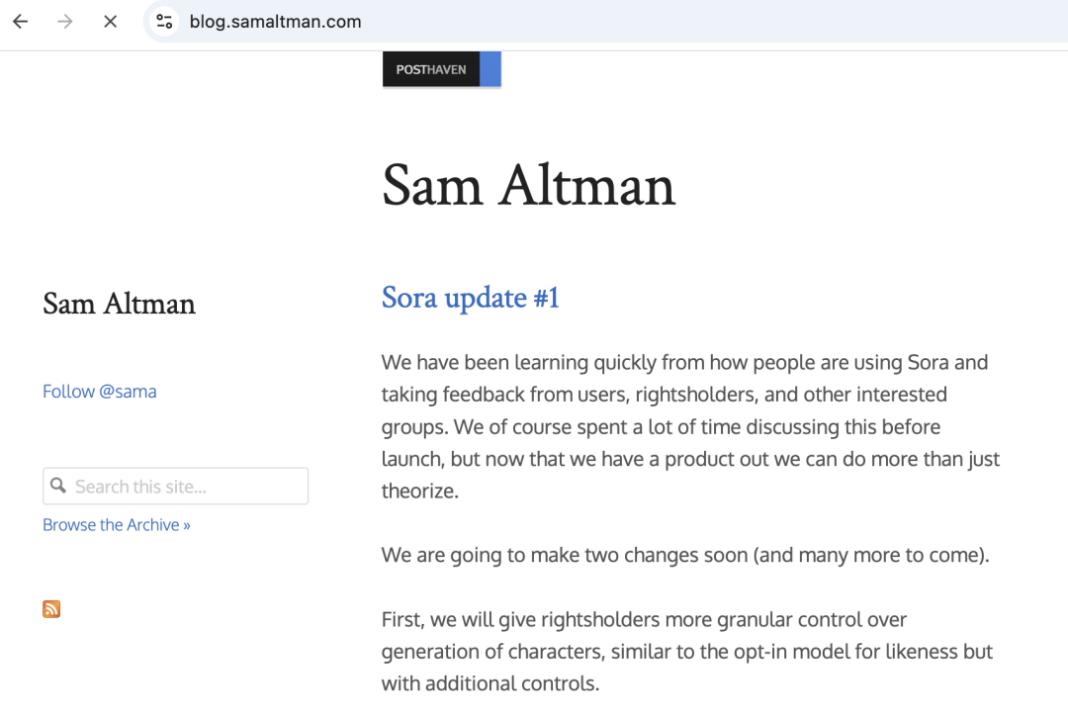1068x720 pixels.
Task: Click the paragraph beginning "First, we will give"
Action: 644,620
